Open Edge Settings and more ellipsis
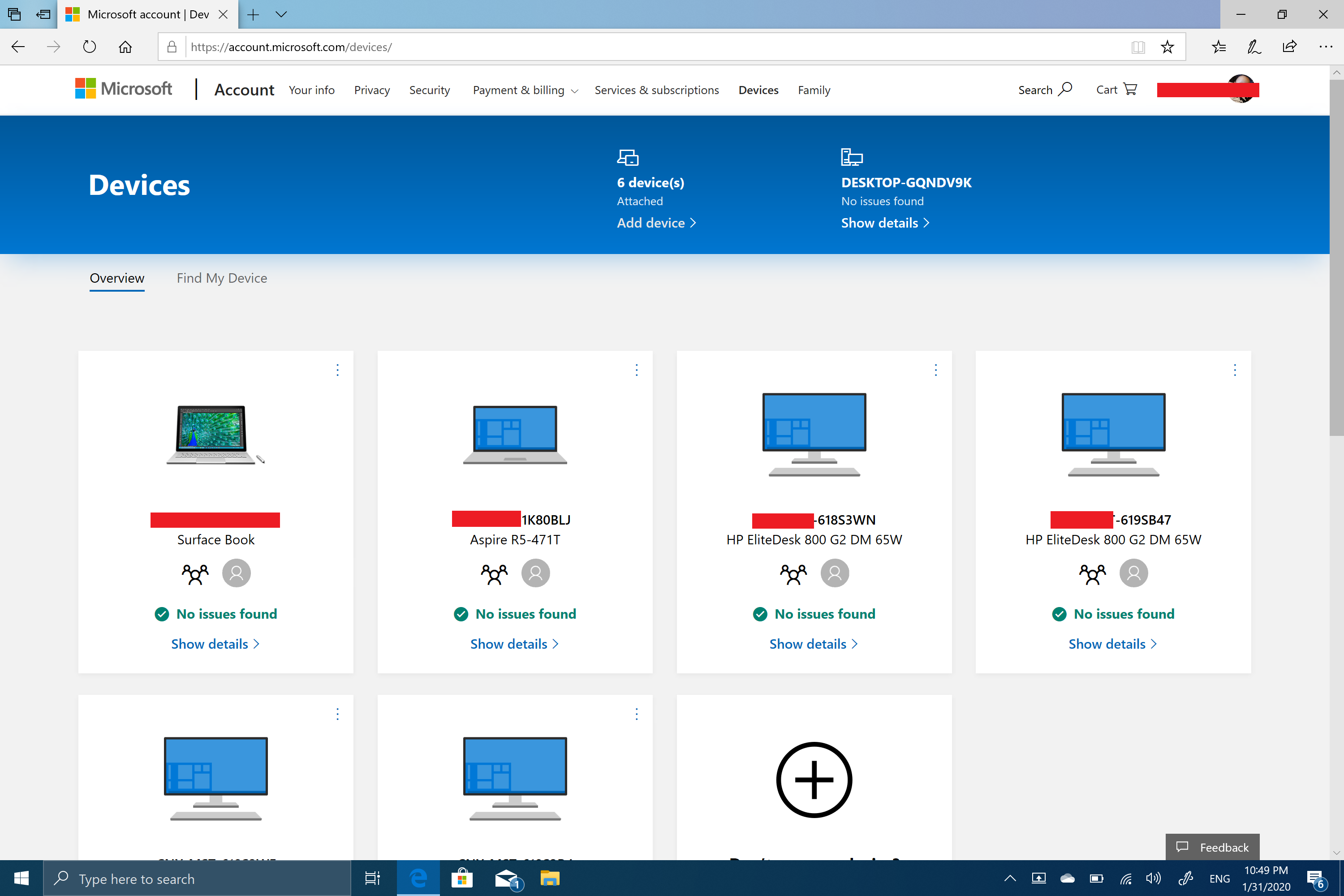Image resolution: width=1344 pixels, height=896 pixels. (1326, 47)
